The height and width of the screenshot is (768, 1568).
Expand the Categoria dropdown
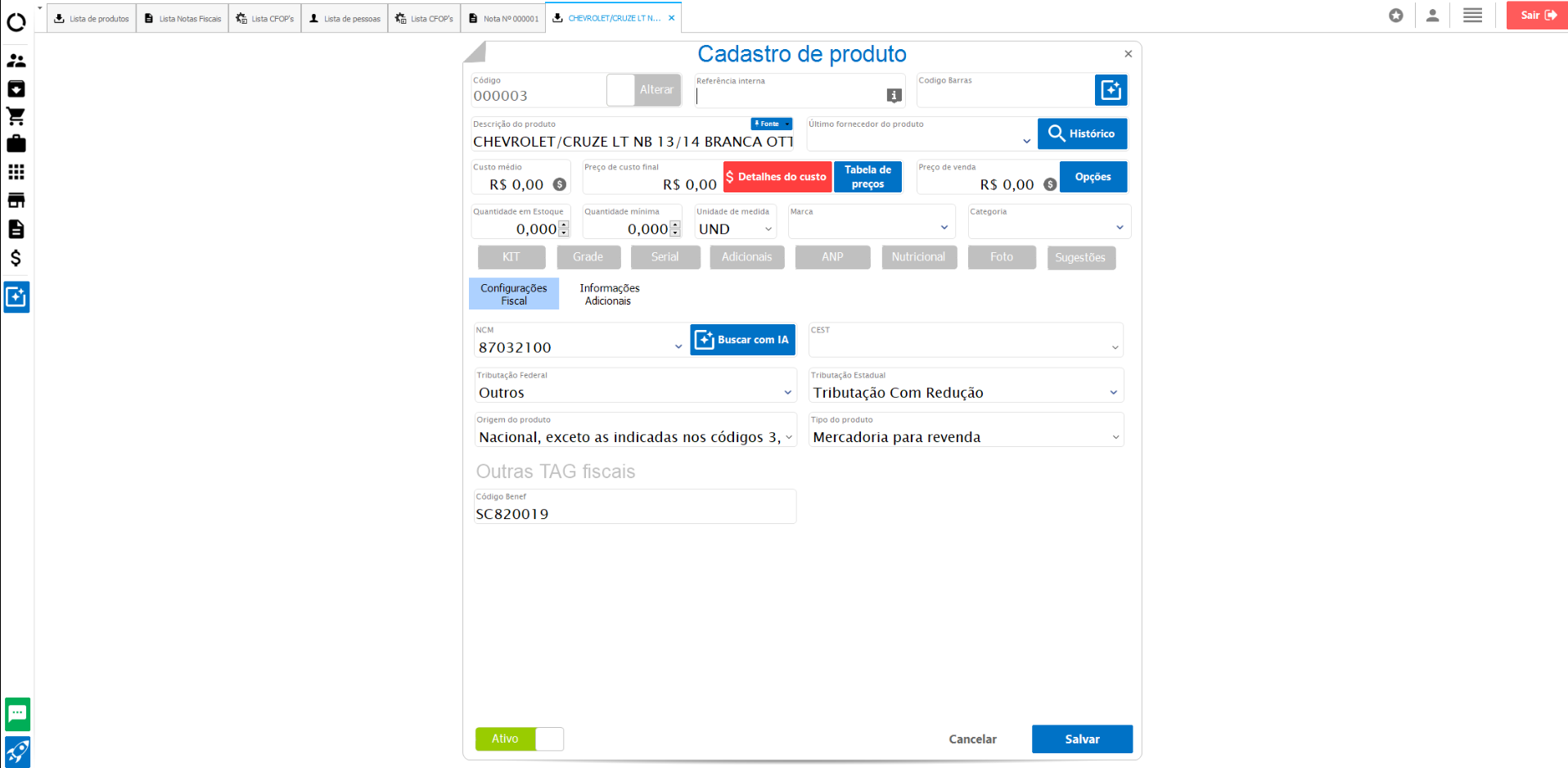[x=1120, y=228]
